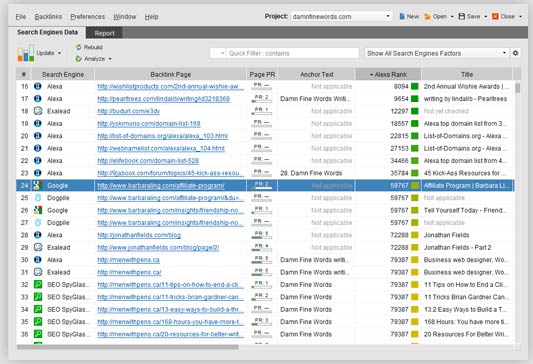Open the Help menu
533x364 pixels.
tap(151, 17)
